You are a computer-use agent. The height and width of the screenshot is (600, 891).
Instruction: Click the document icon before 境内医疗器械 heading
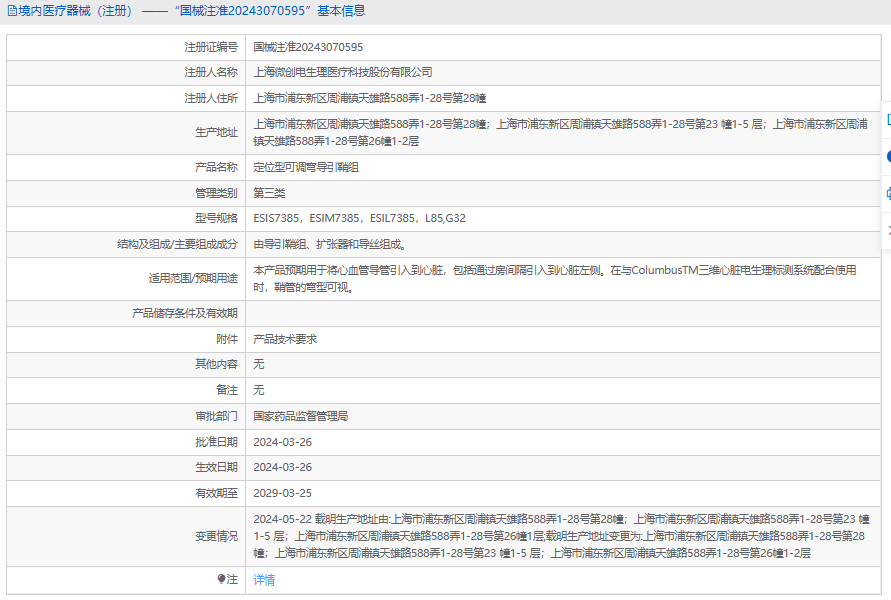12,11
